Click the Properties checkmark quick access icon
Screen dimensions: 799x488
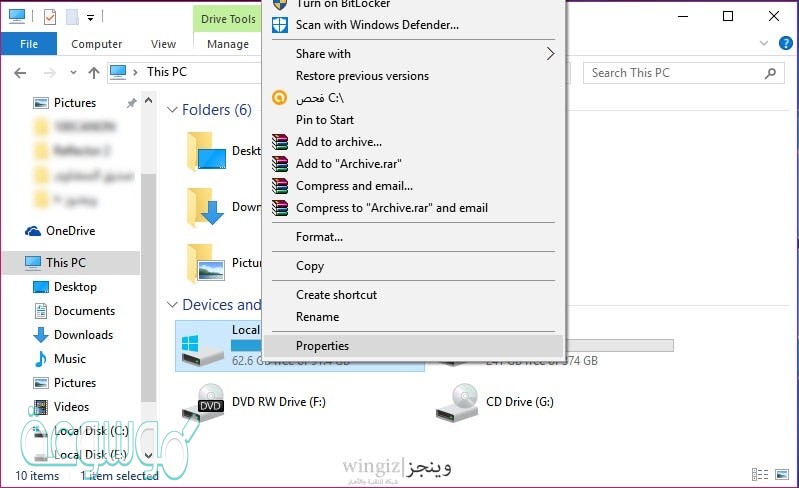coord(50,17)
